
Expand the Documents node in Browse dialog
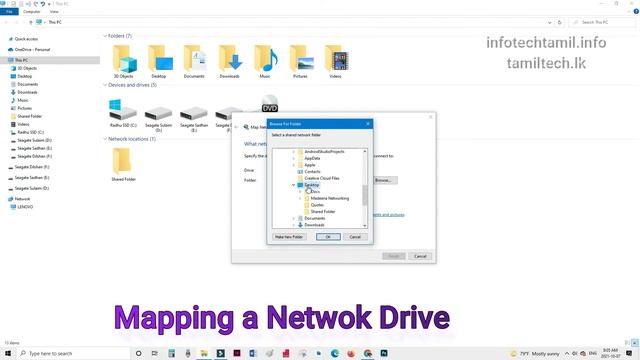pos(293,218)
